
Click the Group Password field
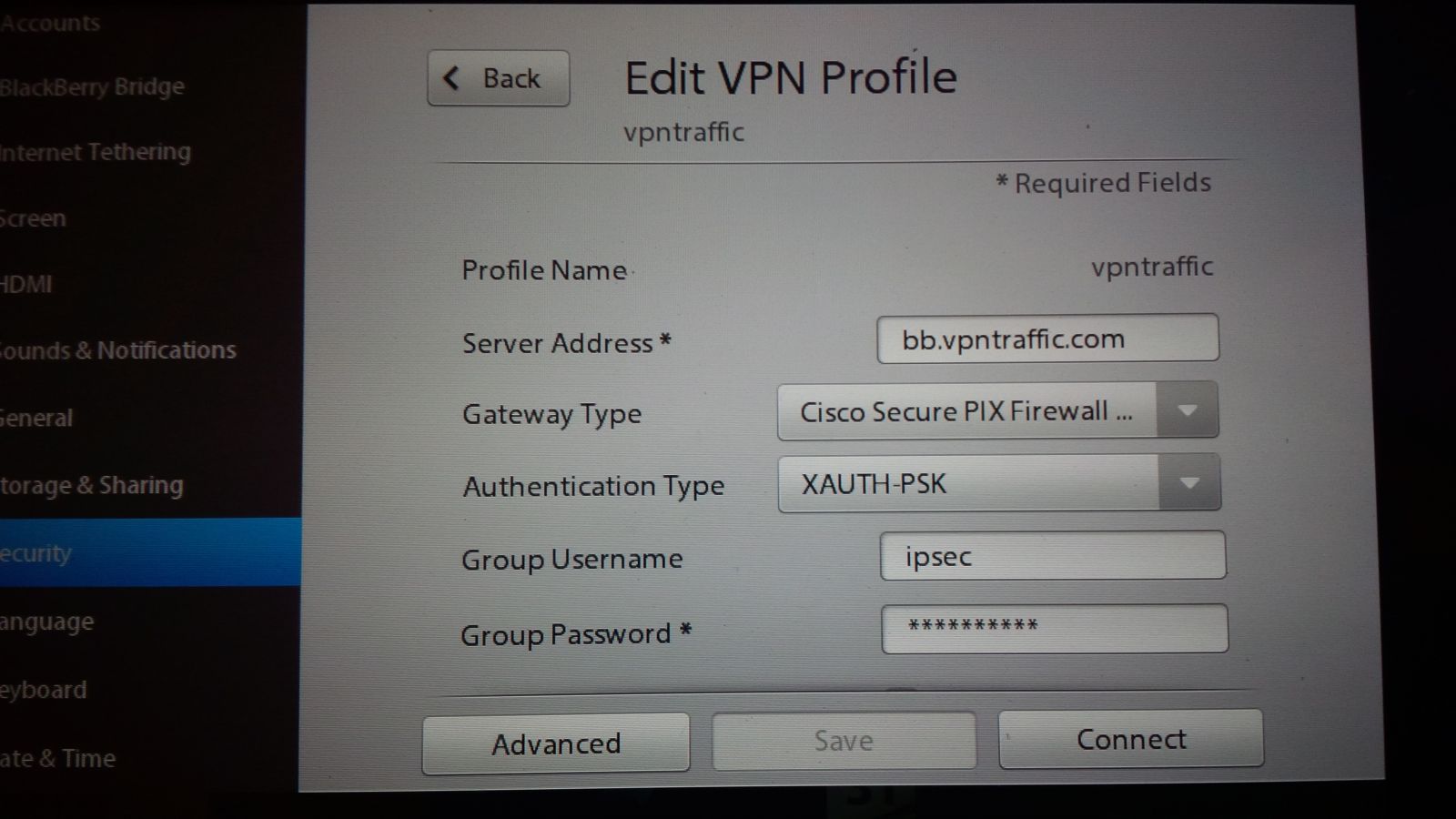click(1055, 628)
